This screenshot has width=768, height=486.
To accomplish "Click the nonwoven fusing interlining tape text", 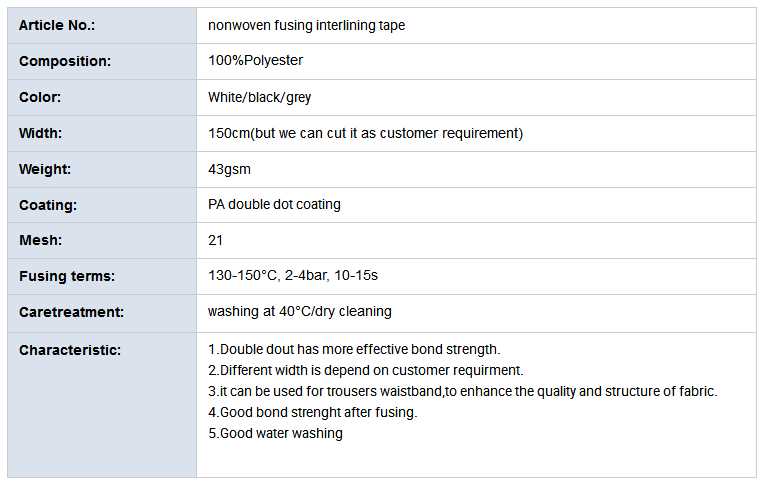I will click(x=306, y=25).
